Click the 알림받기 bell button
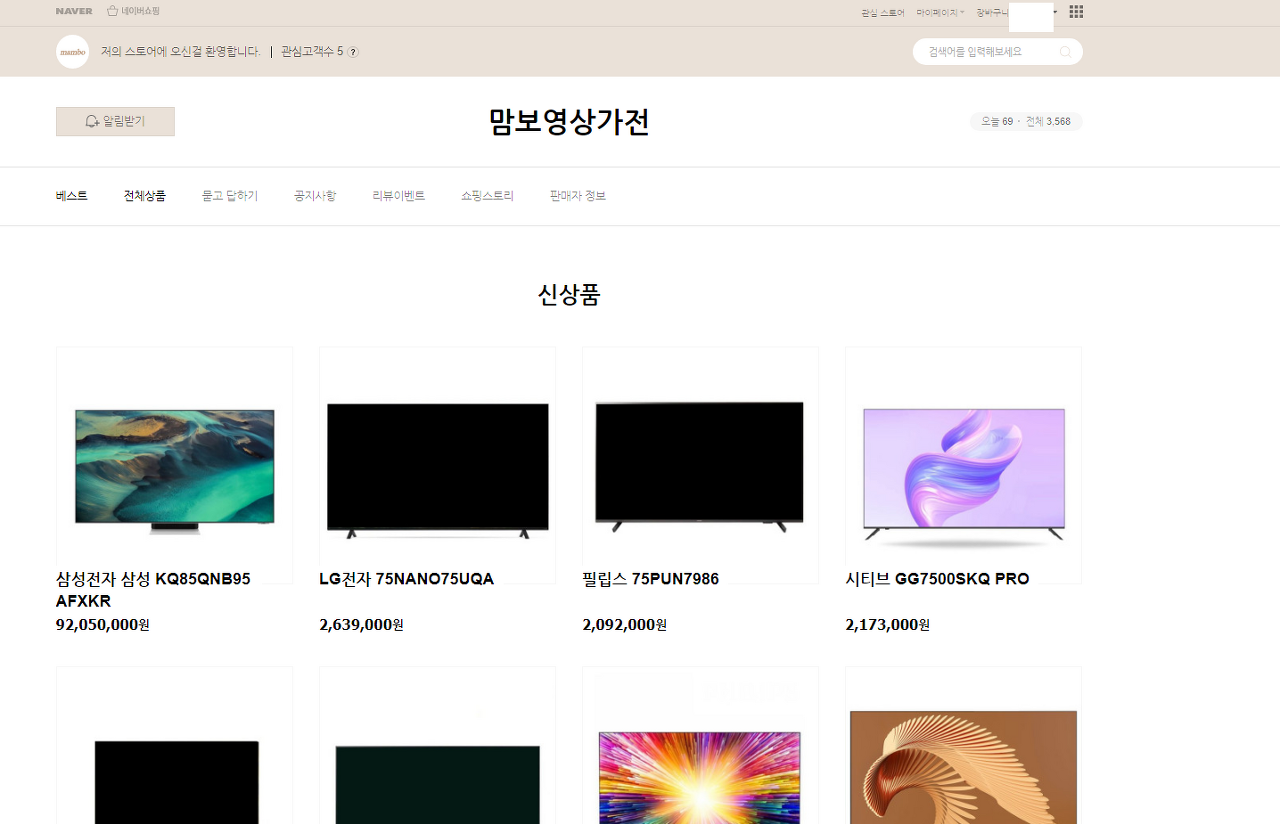The width and height of the screenshot is (1280, 824). click(x=115, y=121)
